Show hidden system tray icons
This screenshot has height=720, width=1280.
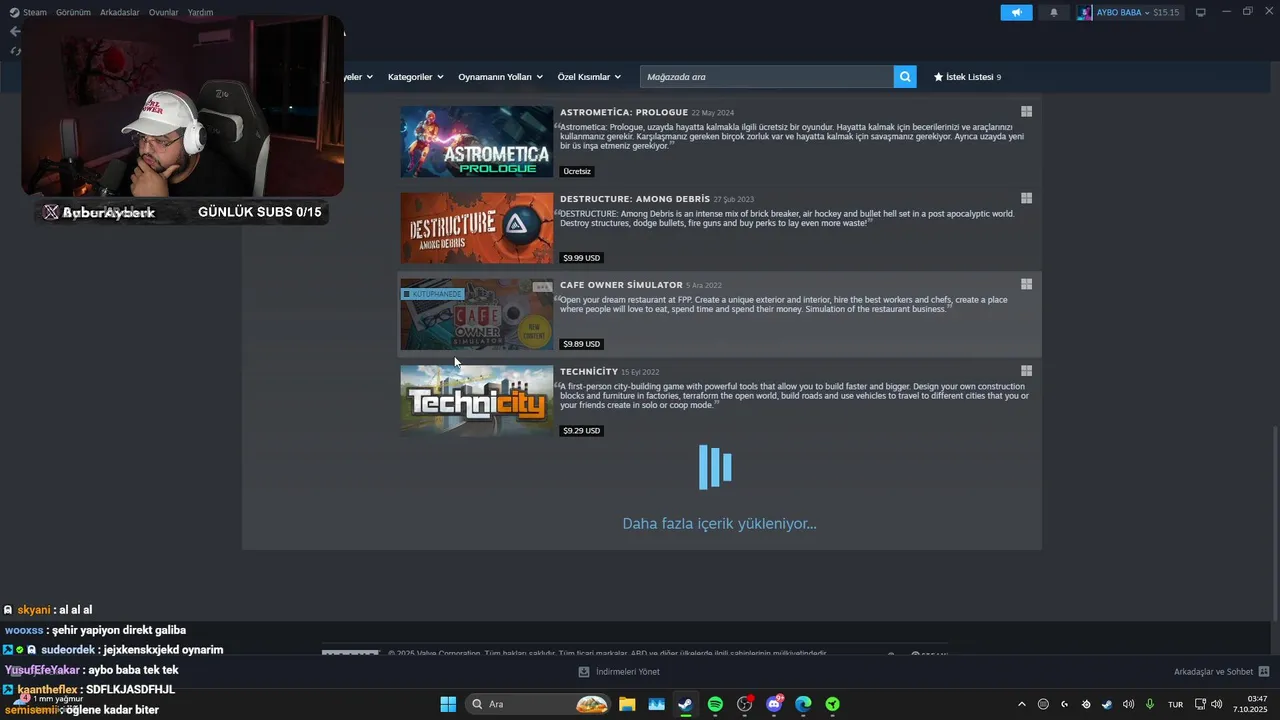1021,704
